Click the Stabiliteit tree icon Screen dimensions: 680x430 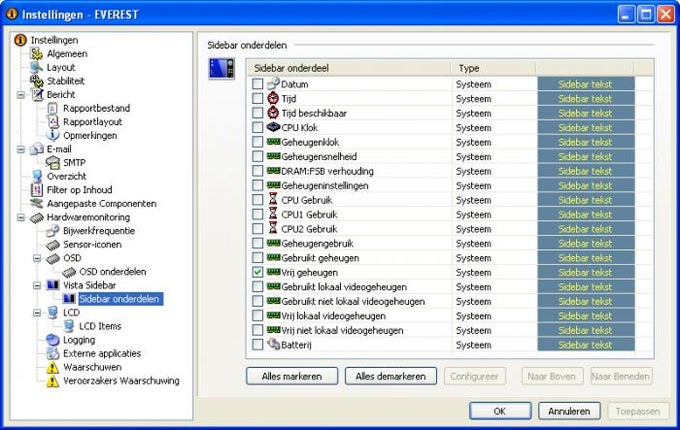[36, 81]
